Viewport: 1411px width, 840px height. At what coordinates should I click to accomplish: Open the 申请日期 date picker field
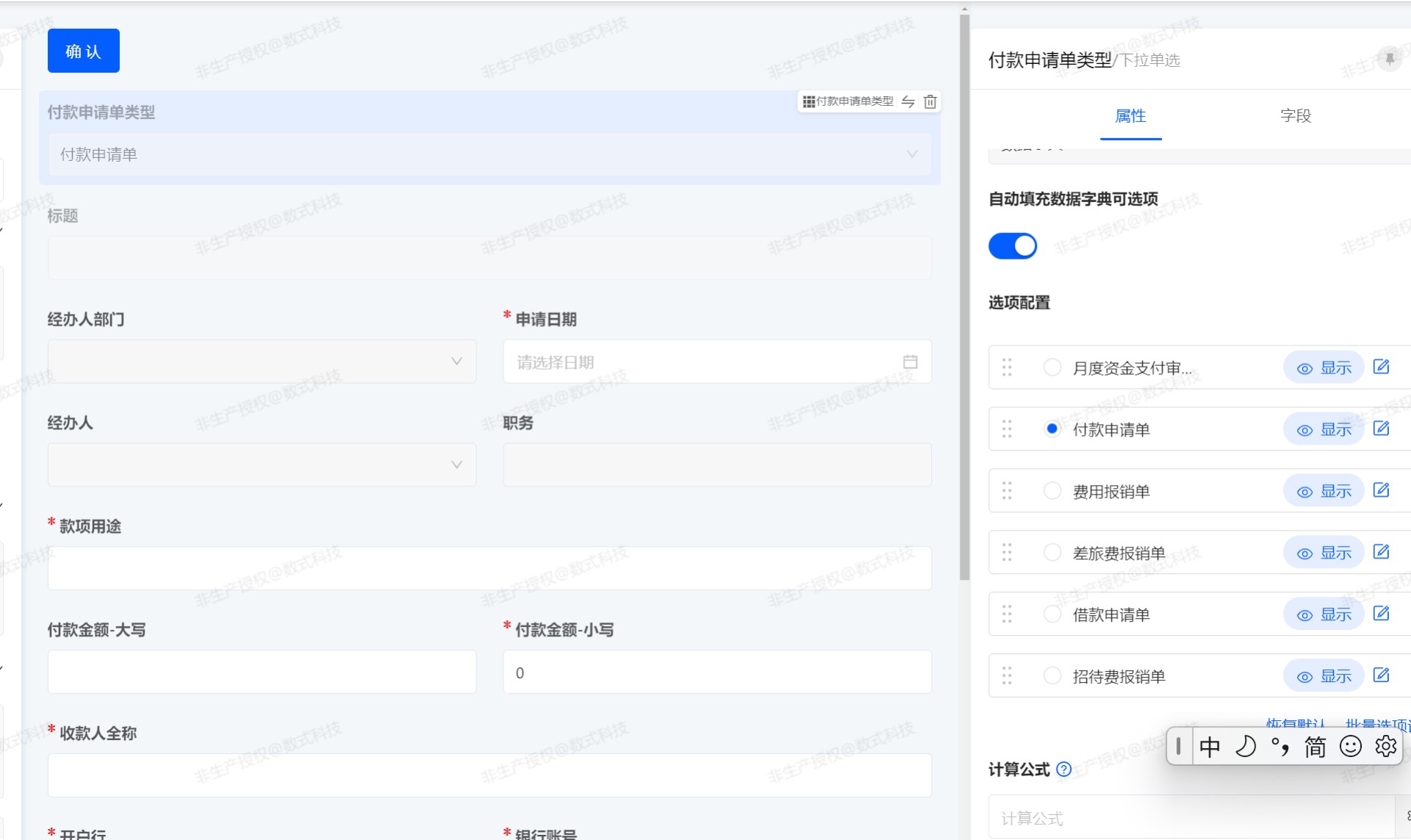(x=717, y=362)
